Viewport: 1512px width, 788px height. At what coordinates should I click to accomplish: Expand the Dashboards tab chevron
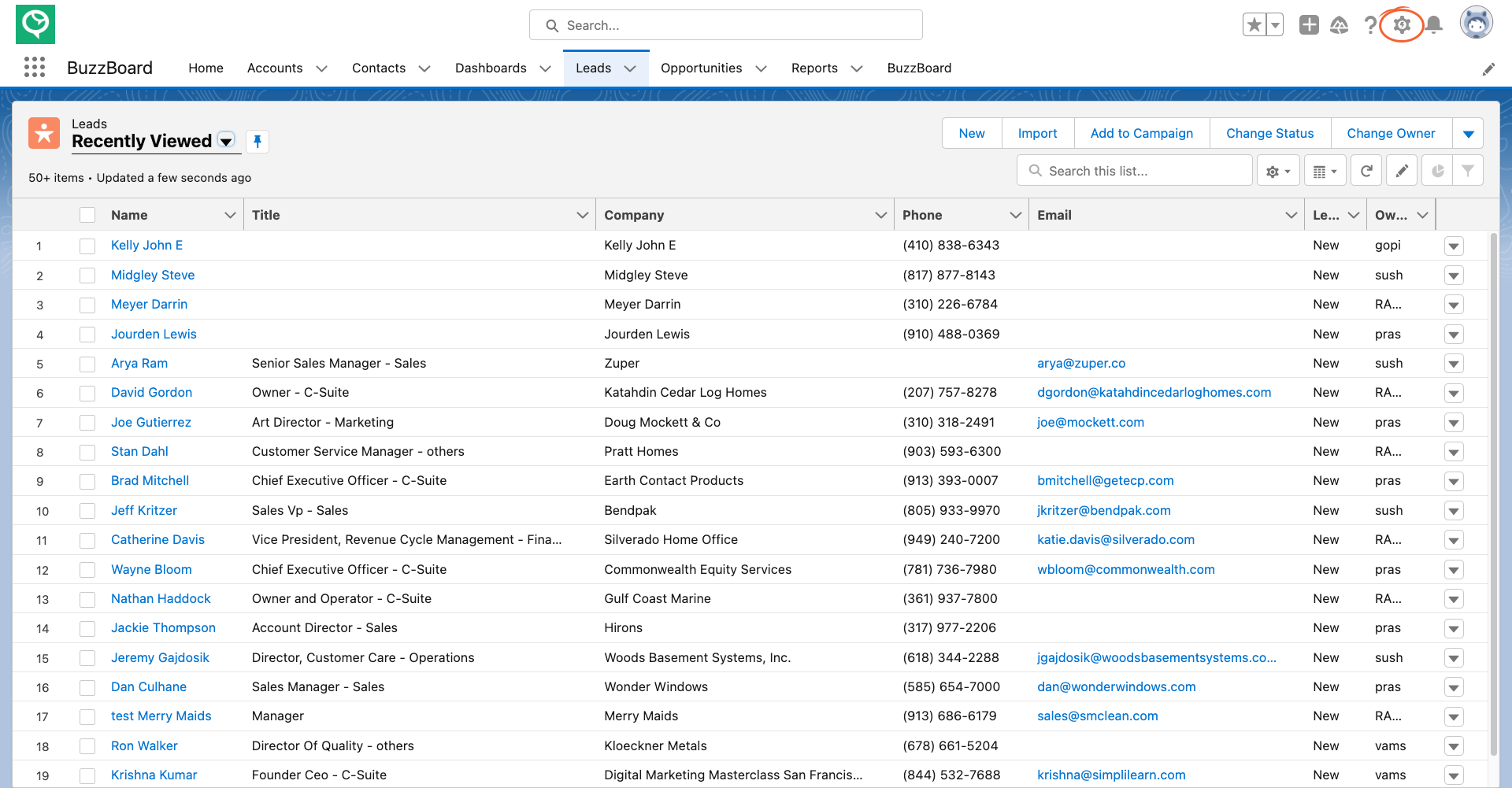(x=545, y=68)
